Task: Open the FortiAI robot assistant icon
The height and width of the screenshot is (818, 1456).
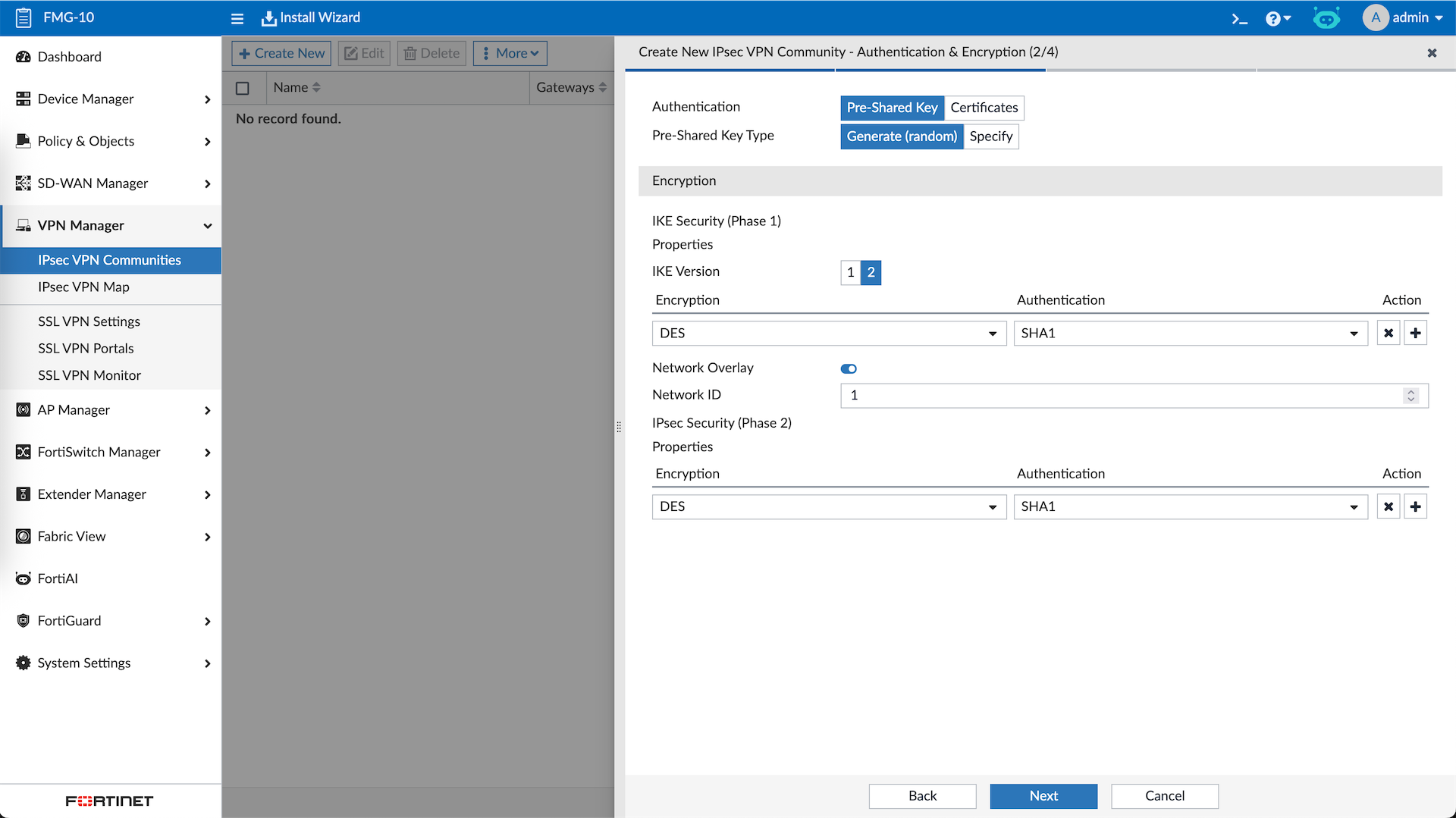Action: click(1326, 18)
